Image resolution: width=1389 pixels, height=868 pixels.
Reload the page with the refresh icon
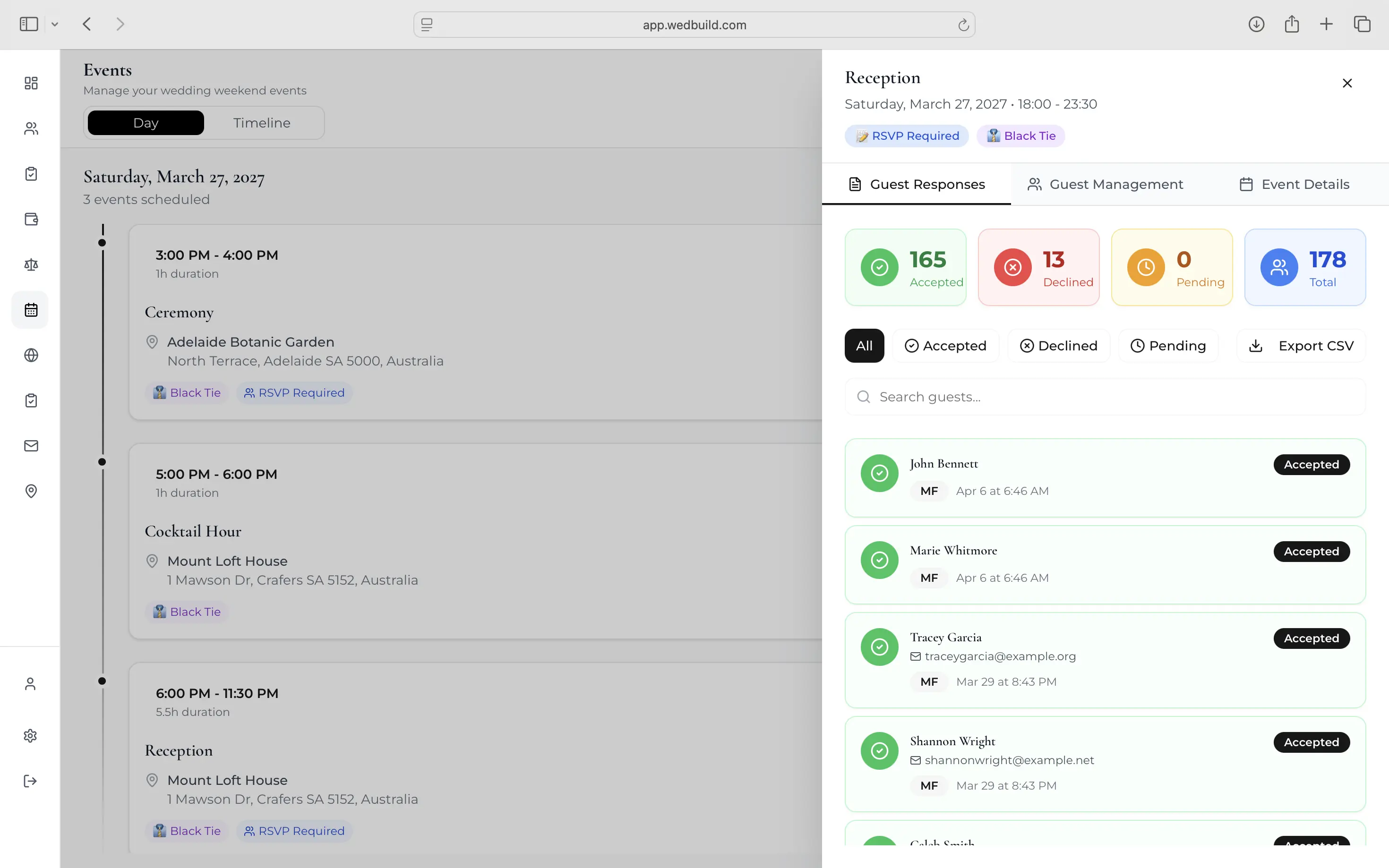[x=963, y=25]
